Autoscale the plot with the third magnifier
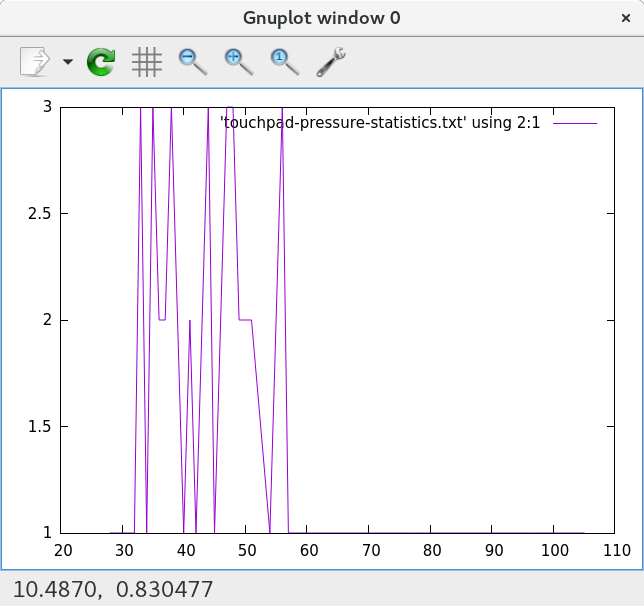The image size is (644, 606). pos(285,62)
